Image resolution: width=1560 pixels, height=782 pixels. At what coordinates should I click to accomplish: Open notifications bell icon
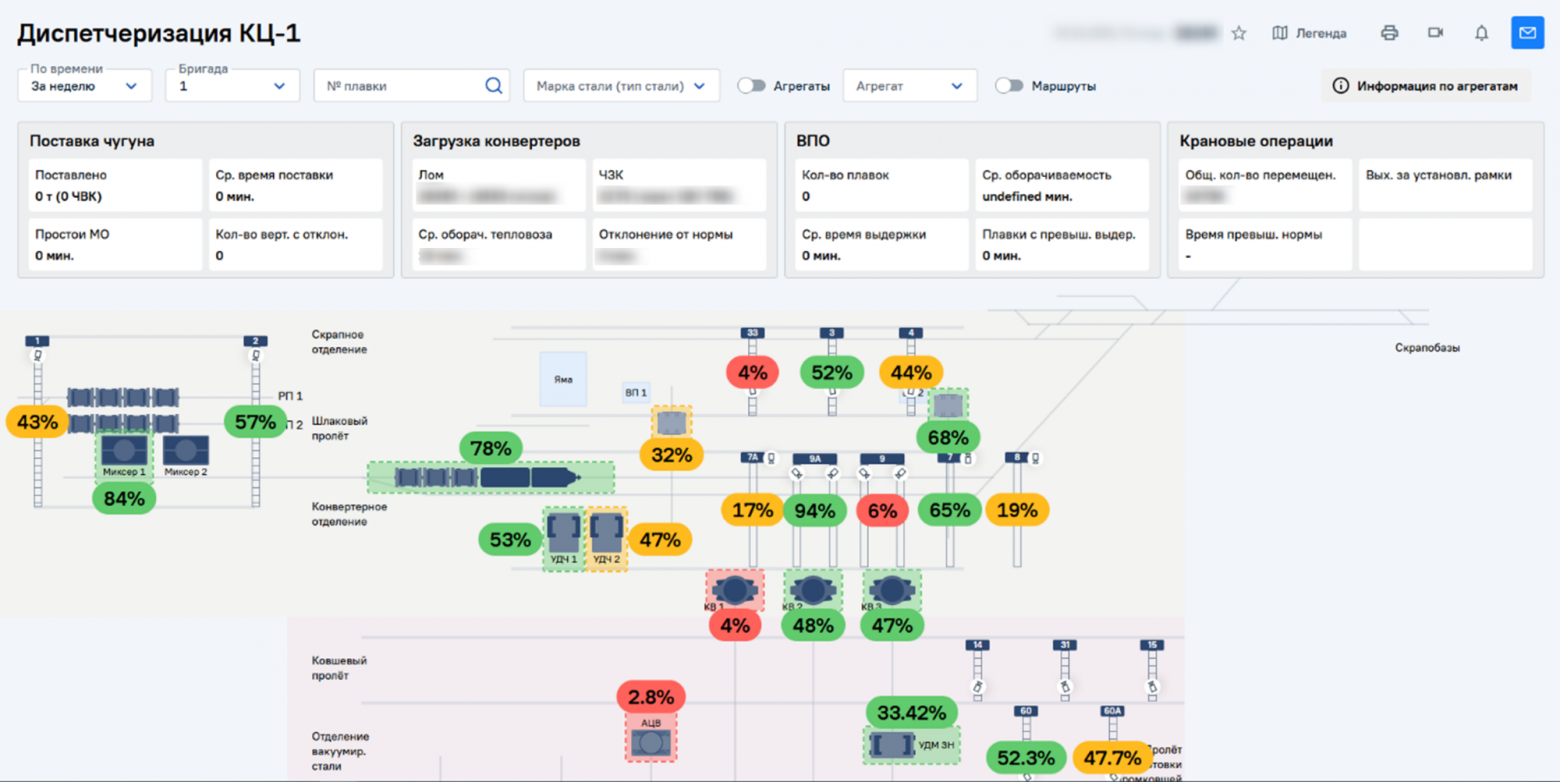click(x=1481, y=33)
